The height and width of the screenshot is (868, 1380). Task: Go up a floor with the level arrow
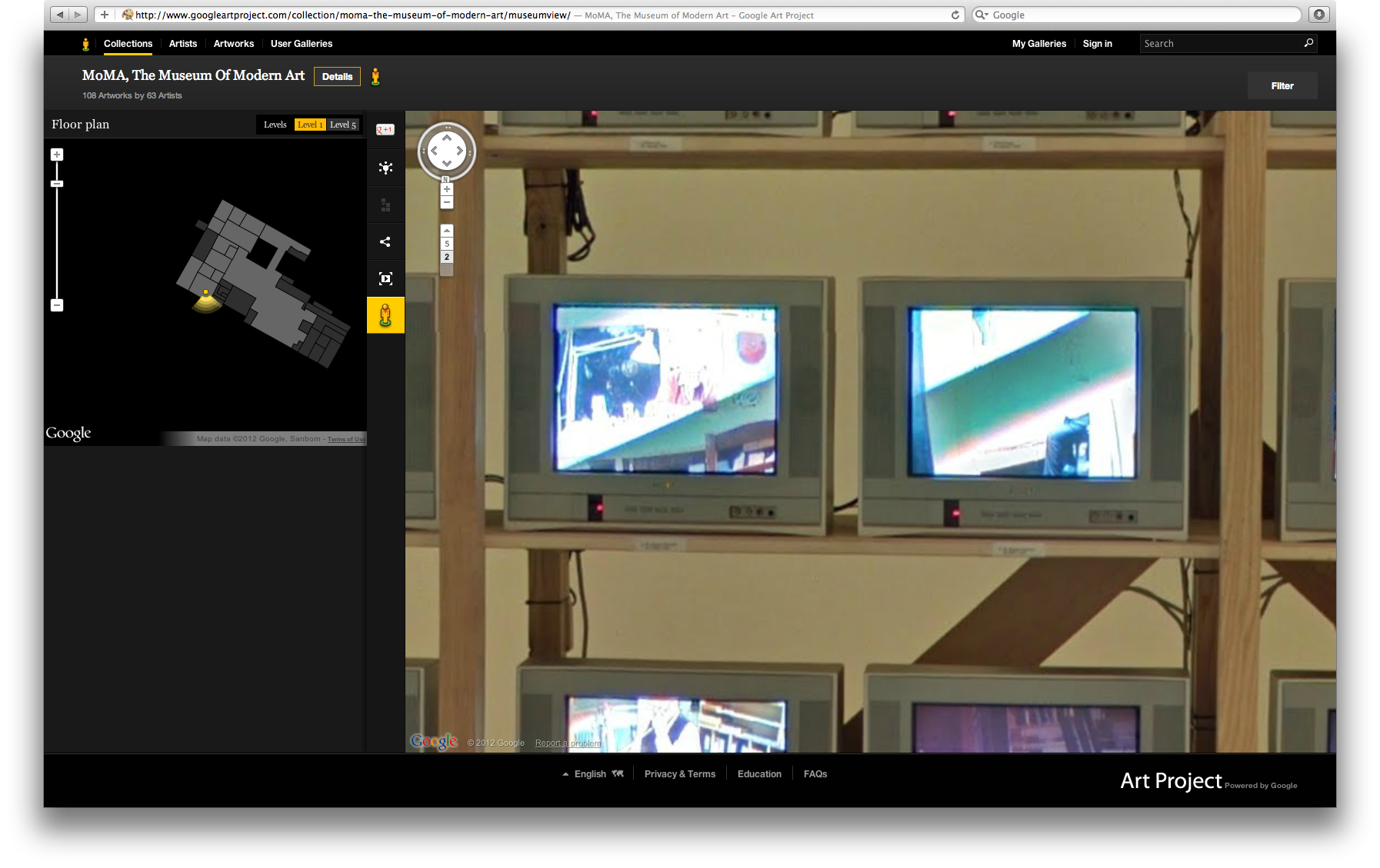tap(447, 231)
